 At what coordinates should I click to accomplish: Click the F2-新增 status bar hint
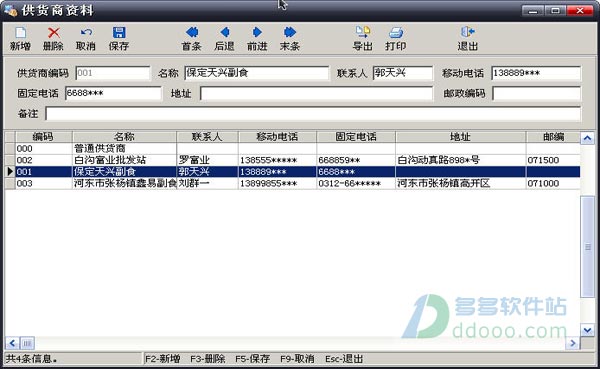click(x=163, y=359)
